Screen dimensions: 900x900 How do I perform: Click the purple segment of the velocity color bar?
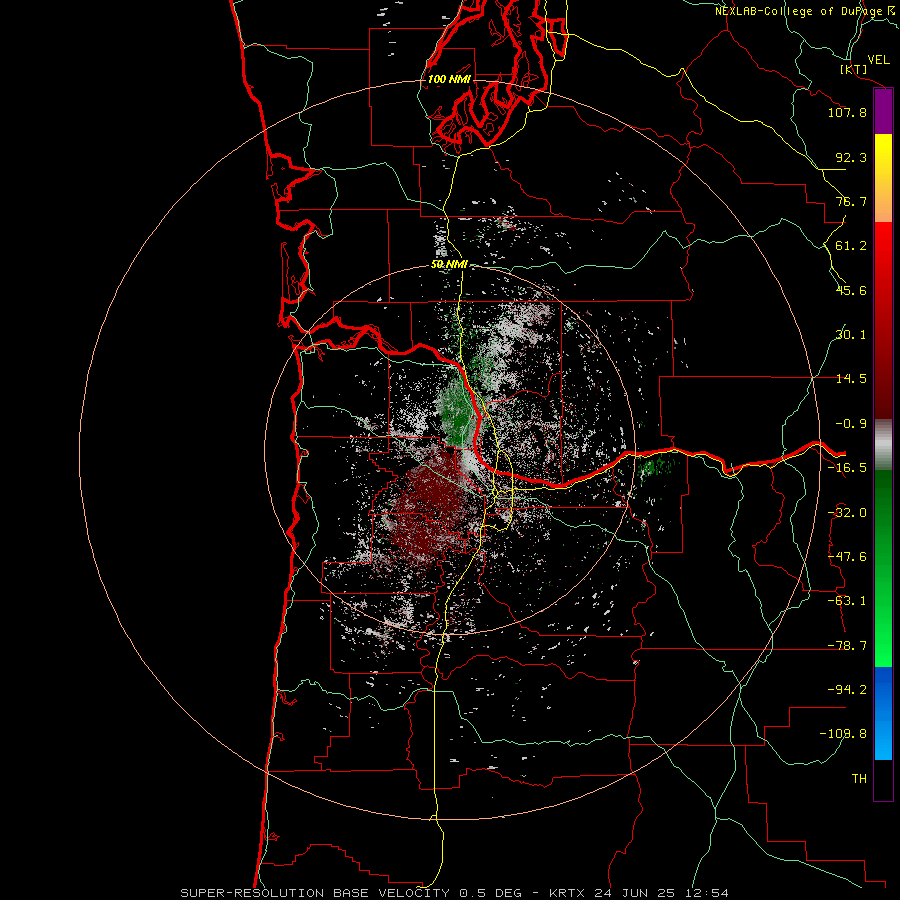click(883, 112)
